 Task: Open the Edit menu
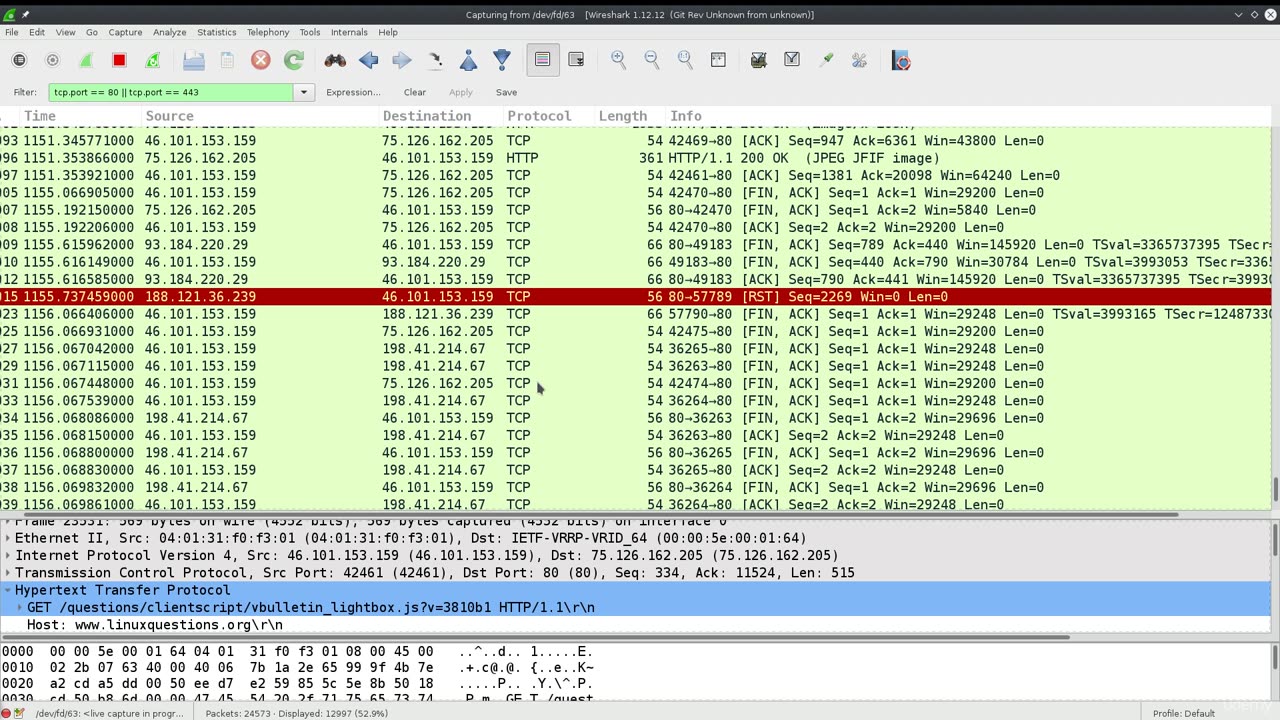(x=37, y=32)
